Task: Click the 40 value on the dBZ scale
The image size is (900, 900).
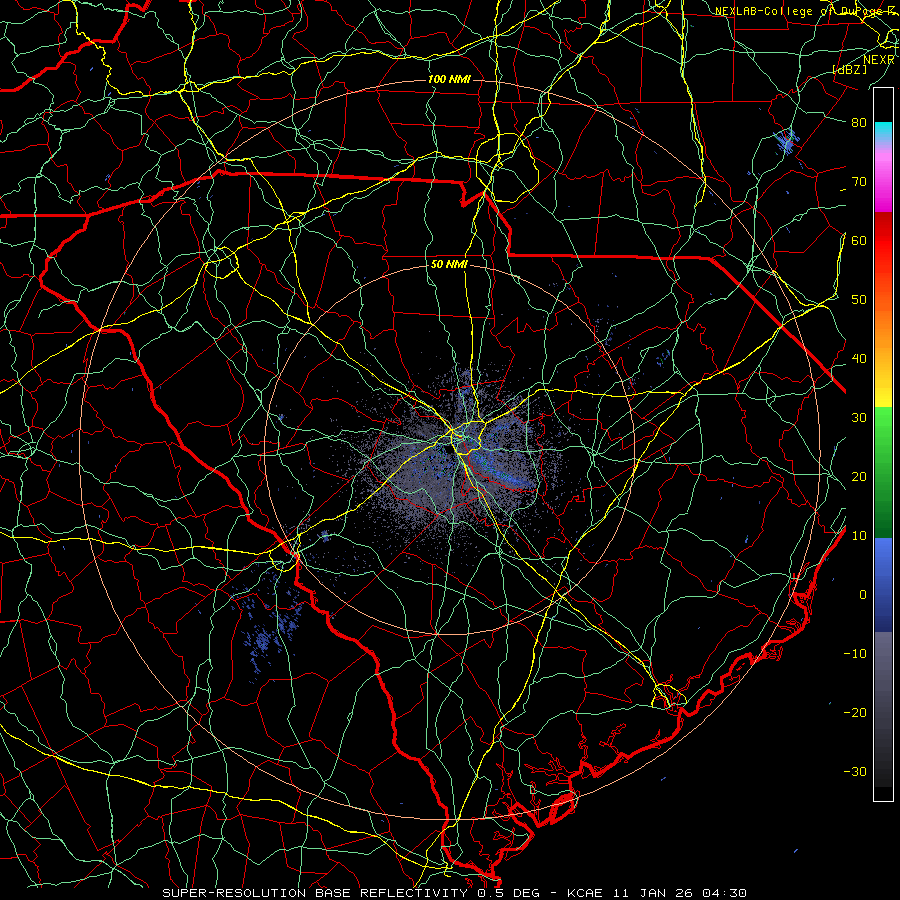Action: pos(859,358)
